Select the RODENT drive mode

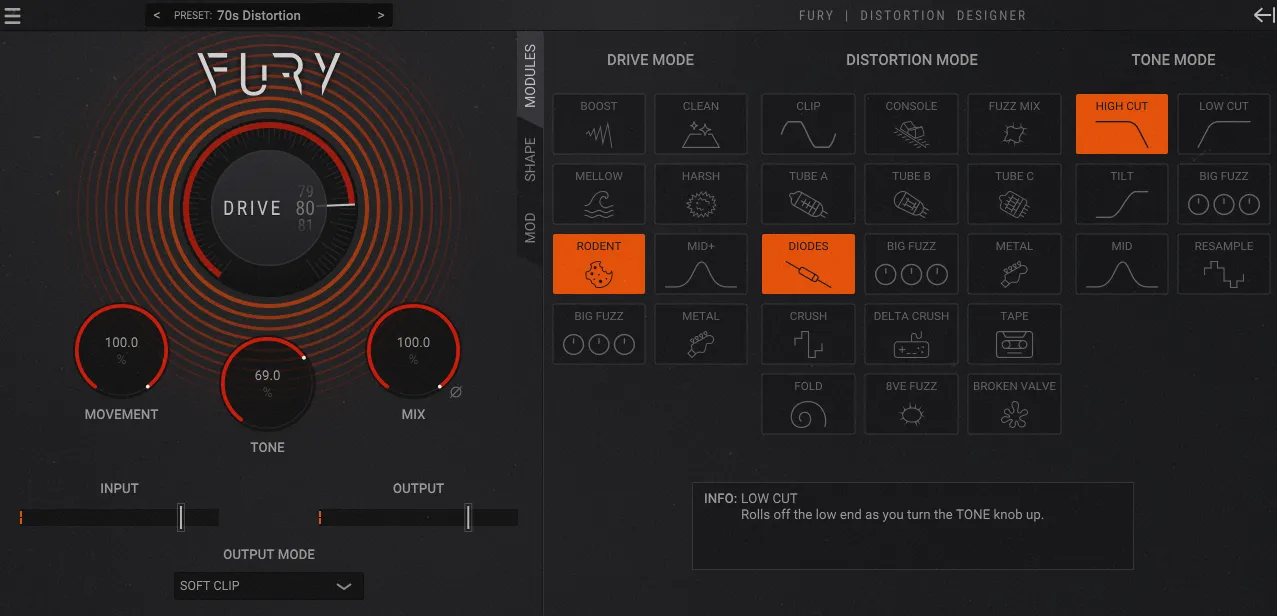point(598,263)
